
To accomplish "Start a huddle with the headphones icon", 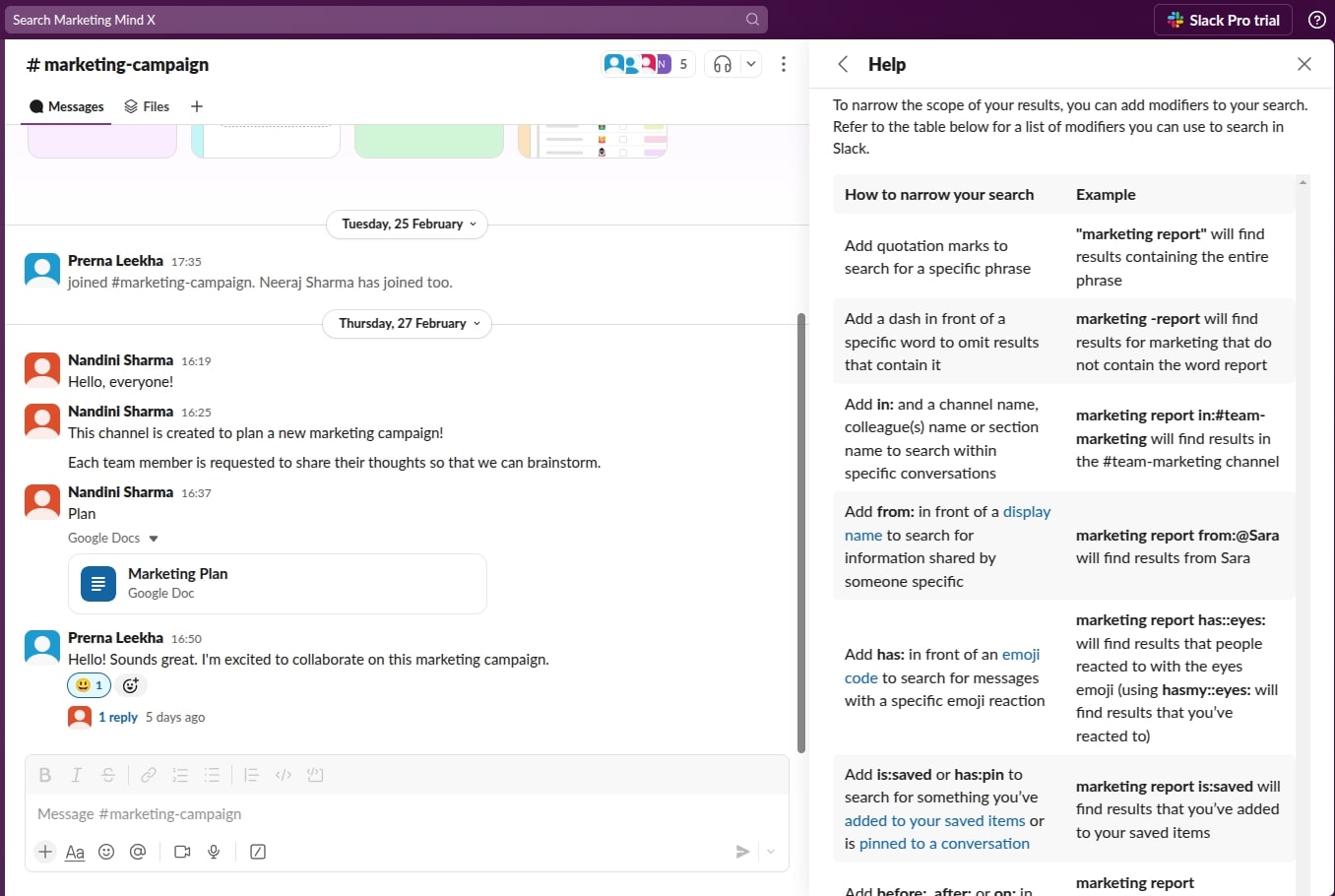I will tap(722, 63).
